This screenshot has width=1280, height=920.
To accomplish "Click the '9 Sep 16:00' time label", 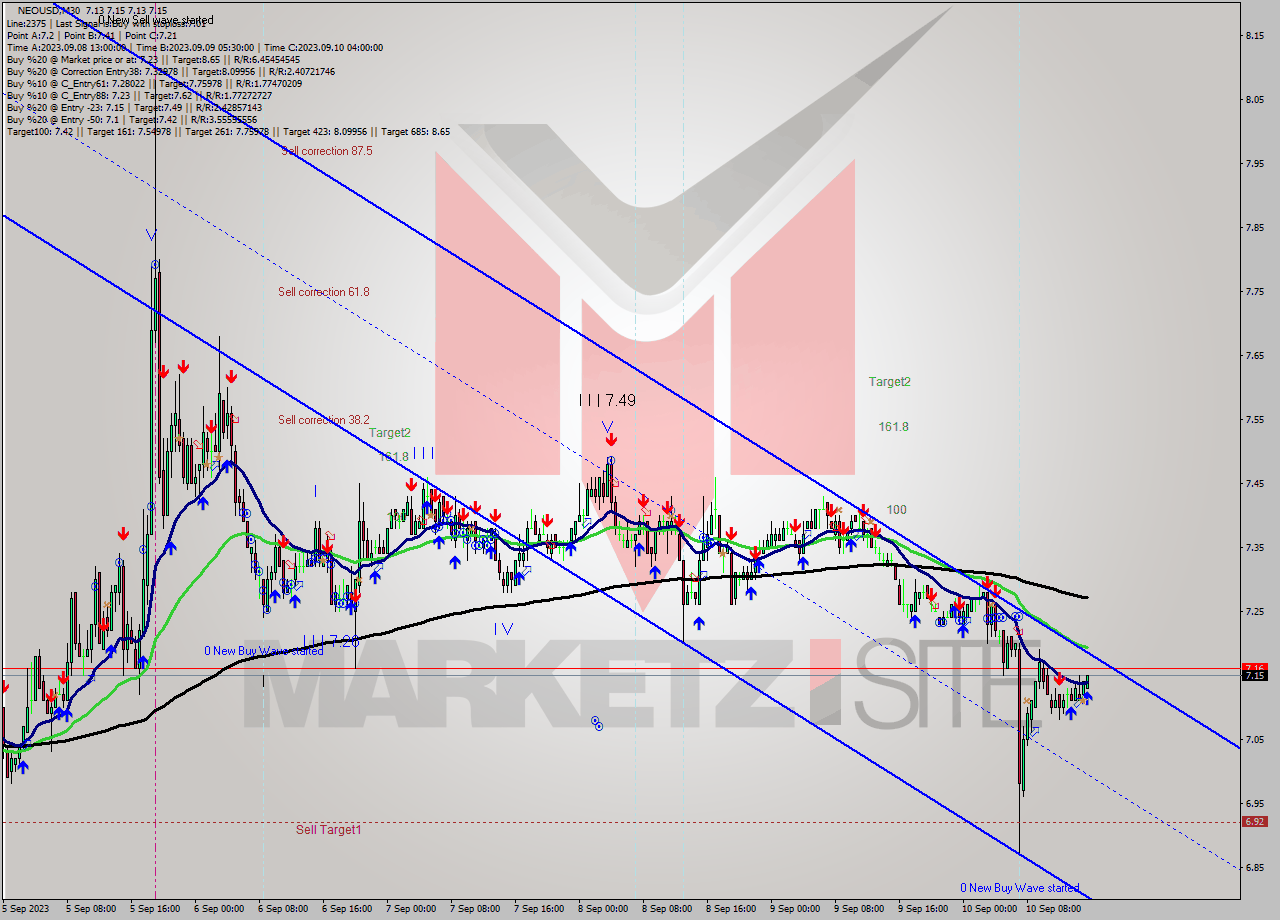I will pyautogui.click(x=922, y=909).
